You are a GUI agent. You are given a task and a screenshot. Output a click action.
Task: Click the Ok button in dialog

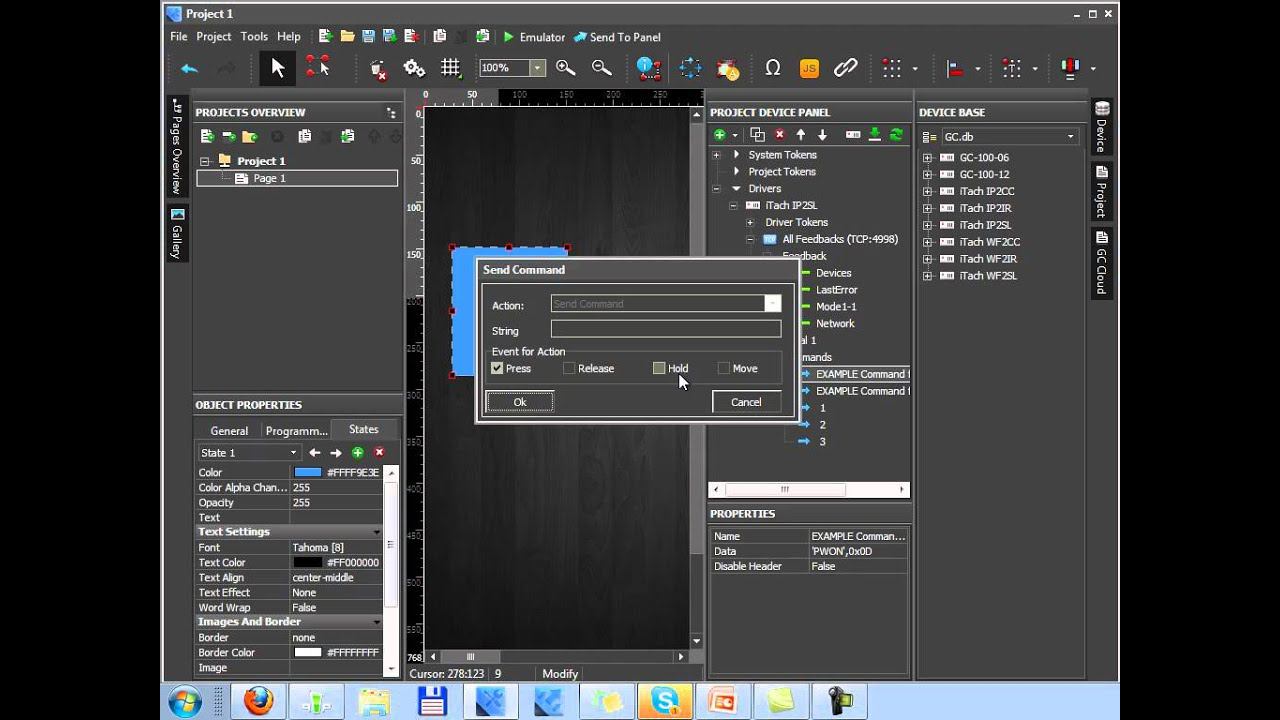[x=519, y=402]
